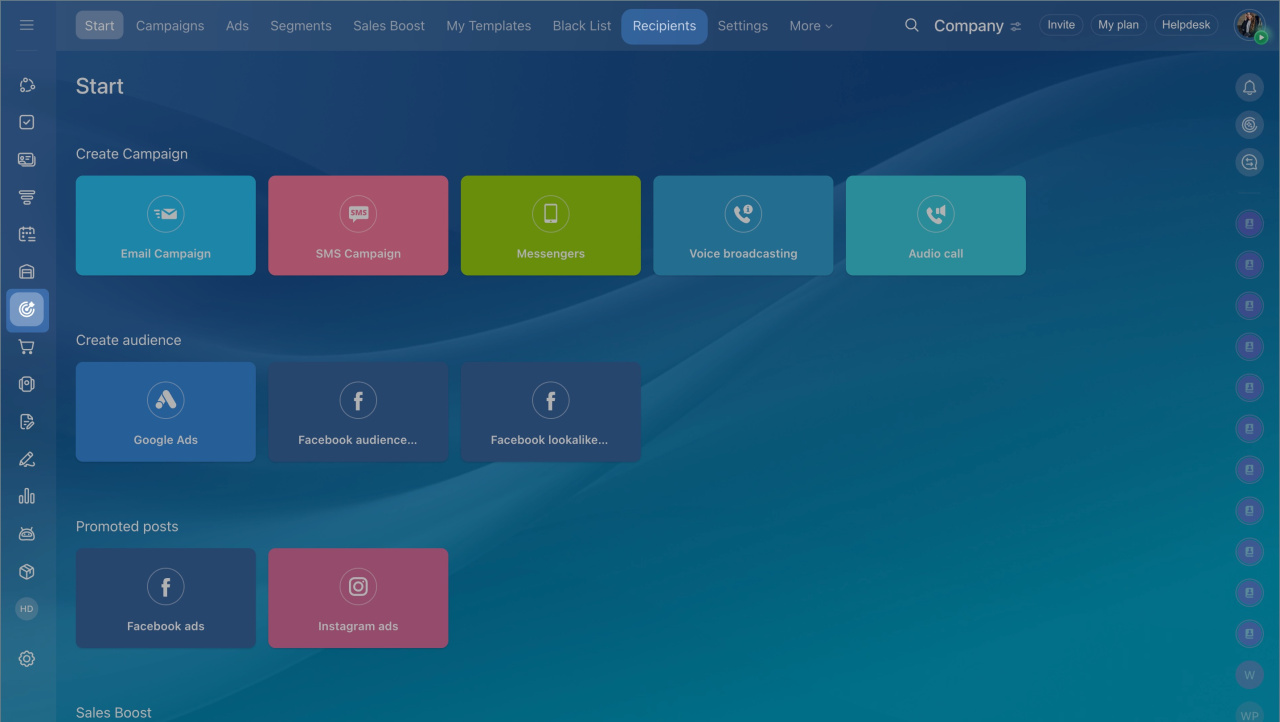Click the Invite button
1280x722 pixels.
click(1061, 25)
